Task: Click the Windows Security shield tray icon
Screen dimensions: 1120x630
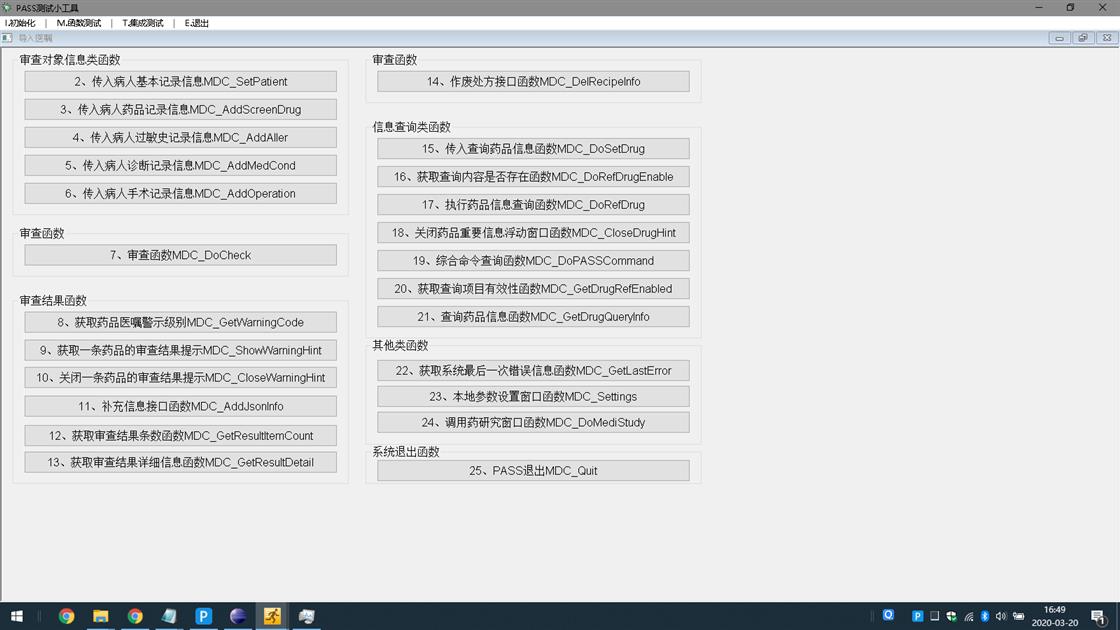Action: [x=951, y=616]
